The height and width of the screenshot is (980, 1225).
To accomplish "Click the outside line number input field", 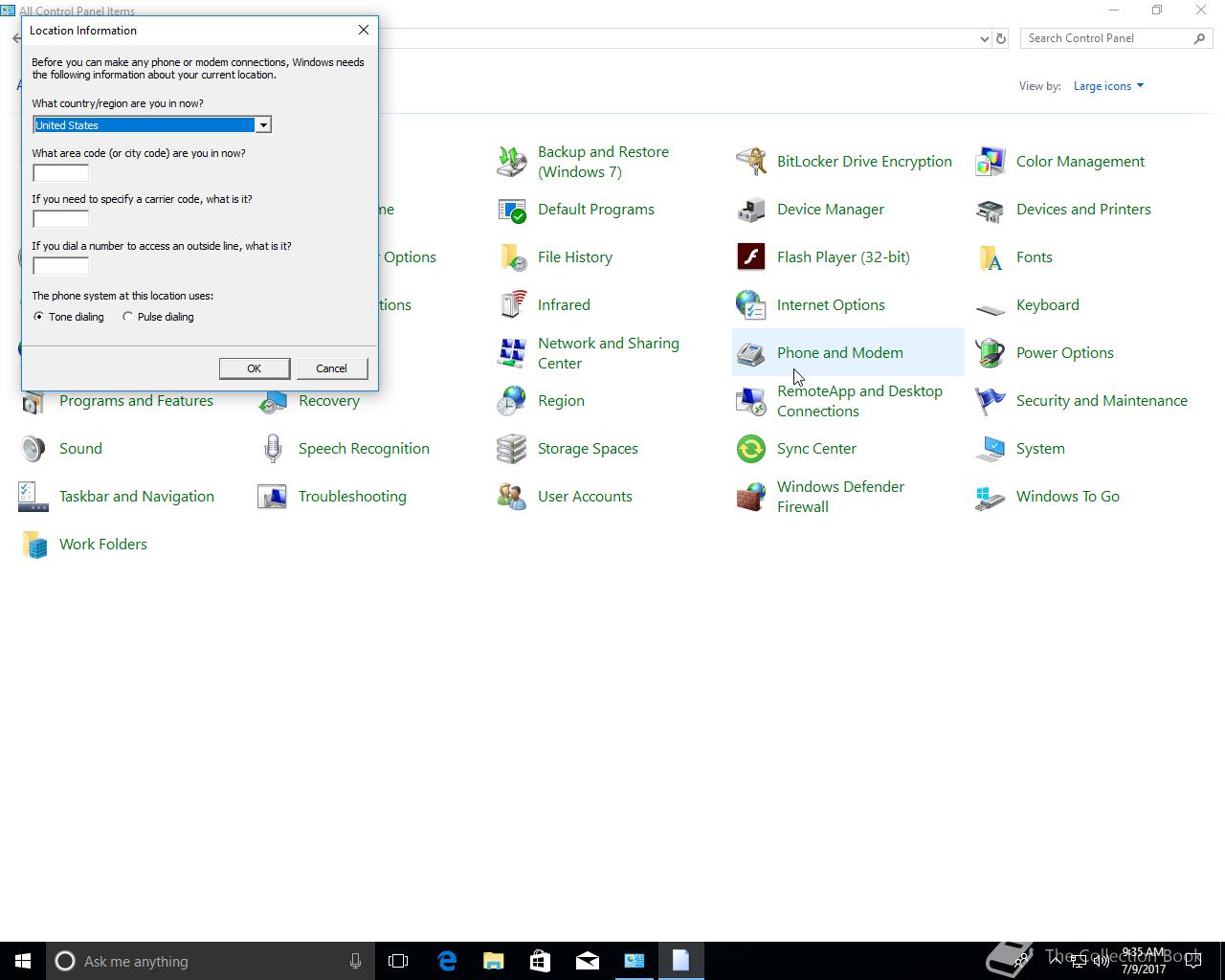I will coord(60,265).
